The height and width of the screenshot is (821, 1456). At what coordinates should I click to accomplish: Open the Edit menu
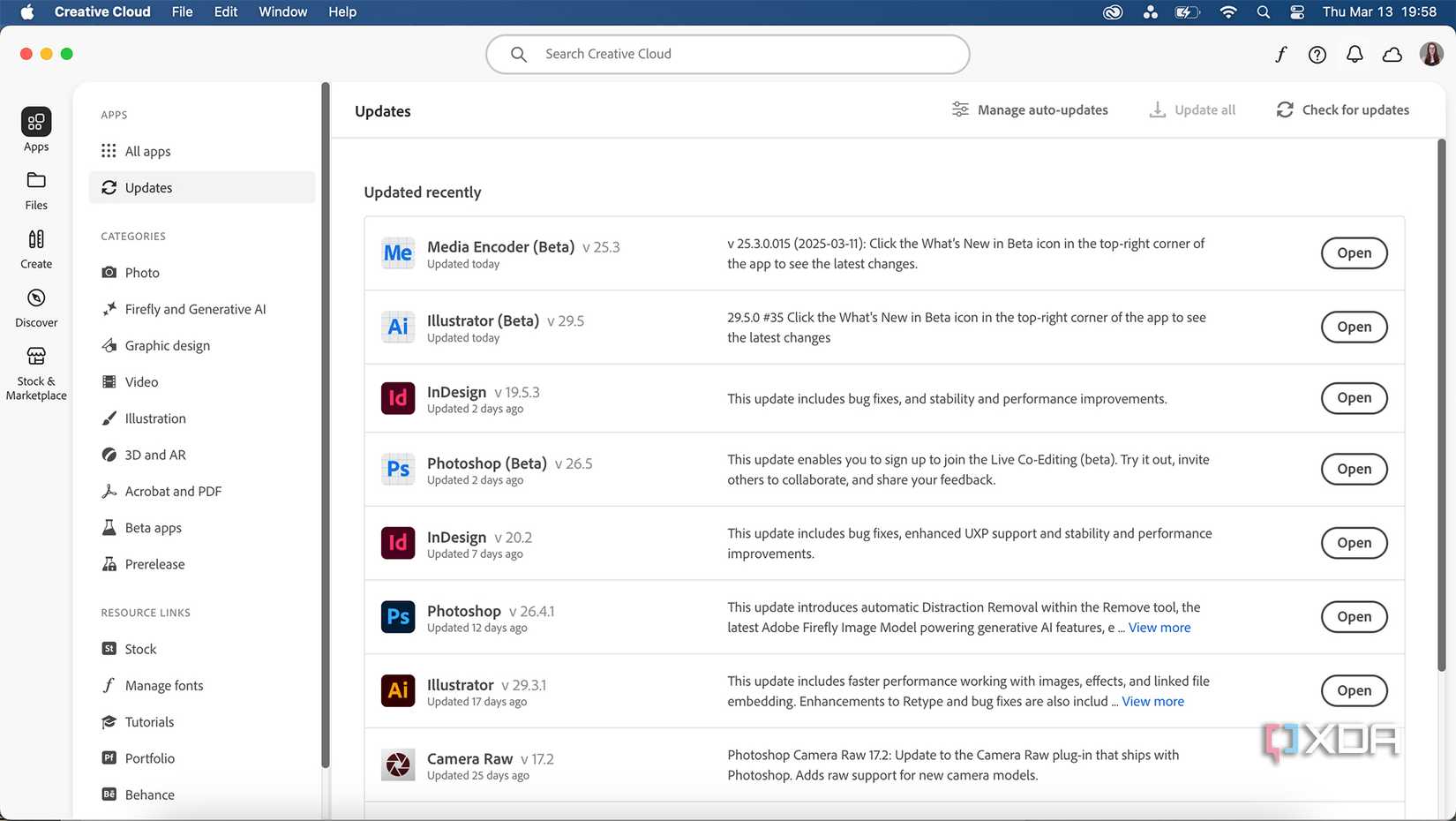(x=226, y=12)
